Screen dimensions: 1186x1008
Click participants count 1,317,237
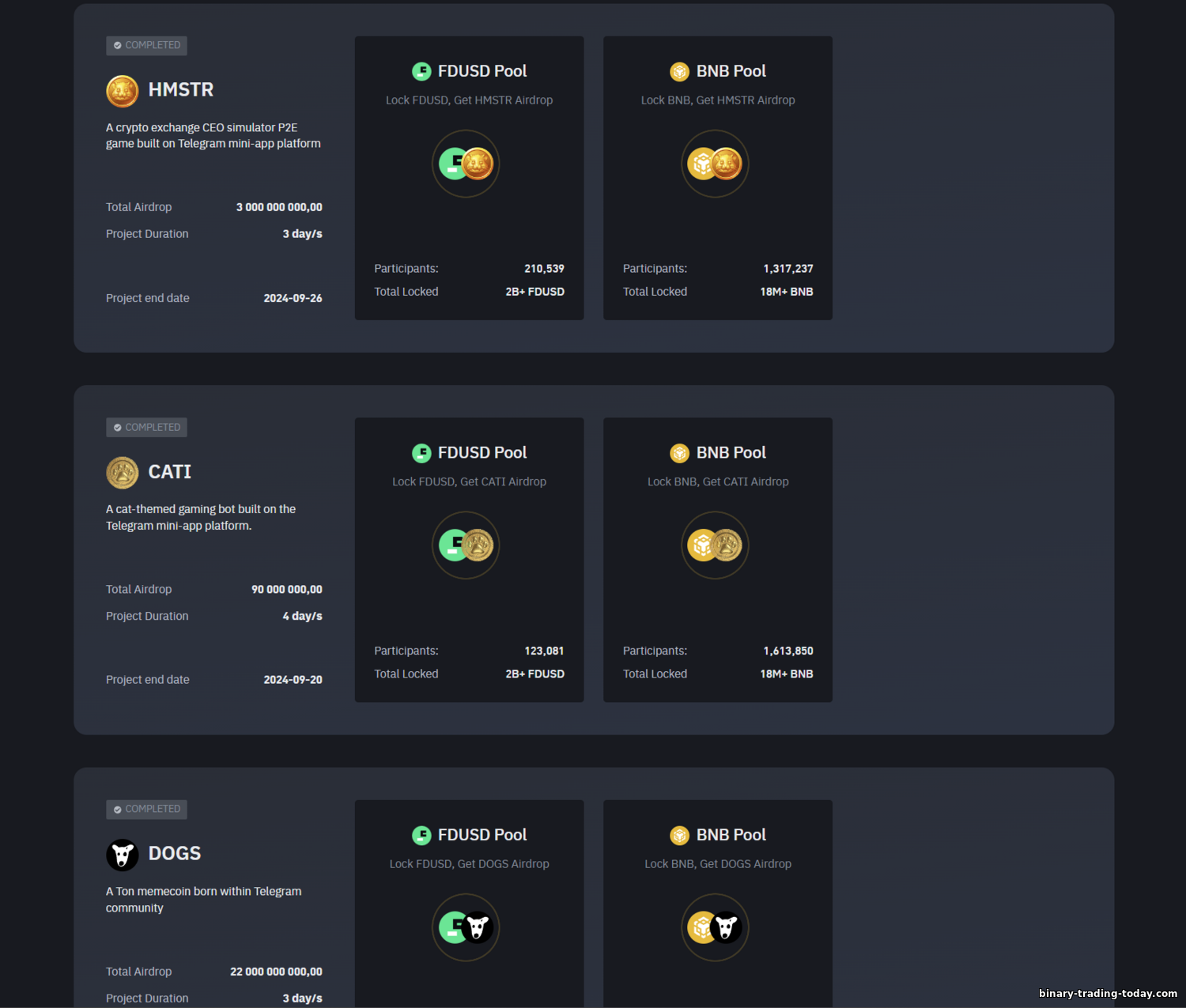(788, 269)
